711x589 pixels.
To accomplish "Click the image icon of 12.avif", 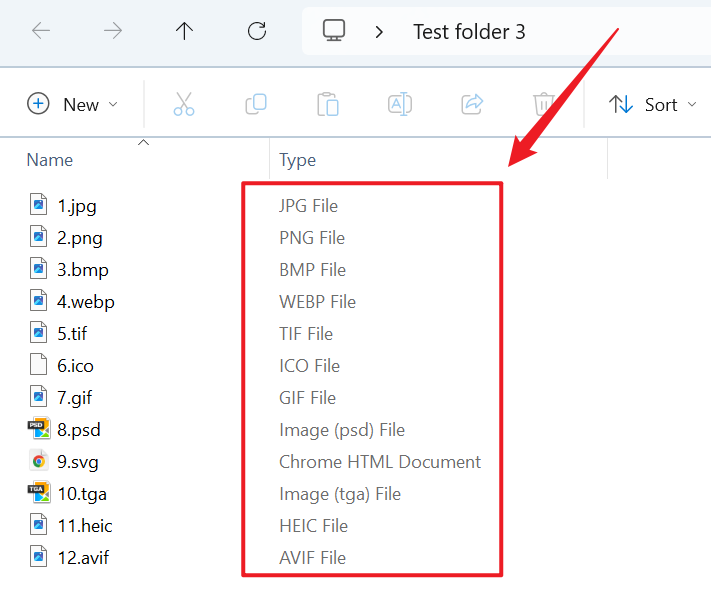I will click(x=39, y=556).
